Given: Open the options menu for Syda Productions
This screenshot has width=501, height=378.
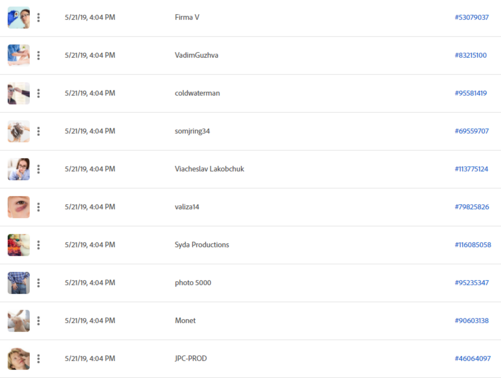Looking at the screenshot, I should coord(38,245).
